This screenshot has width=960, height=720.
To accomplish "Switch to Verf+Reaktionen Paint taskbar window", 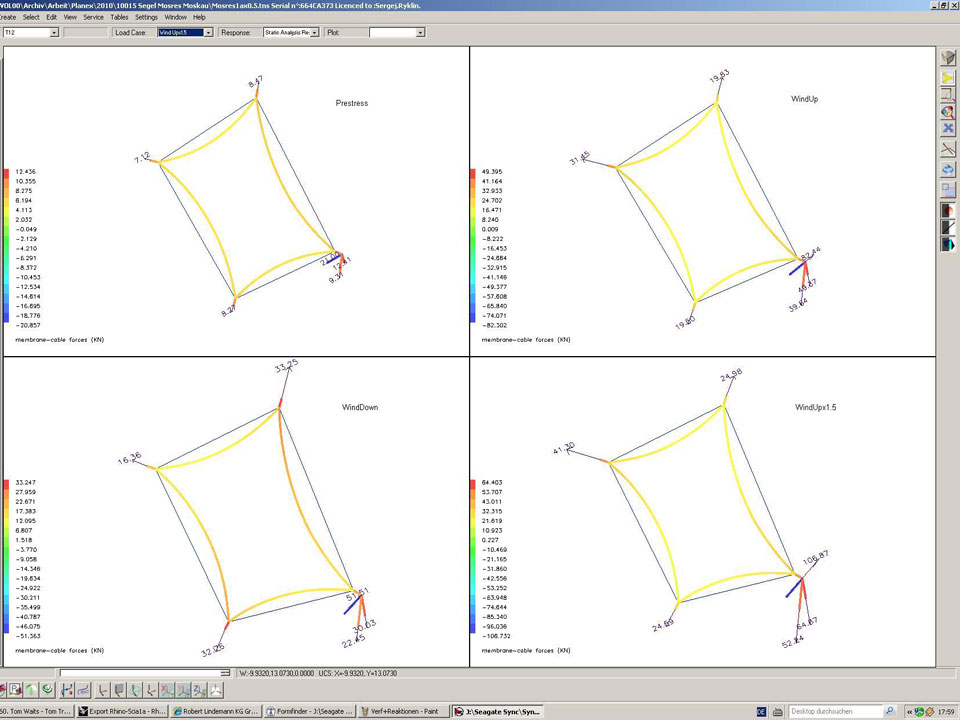I will click(x=406, y=711).
